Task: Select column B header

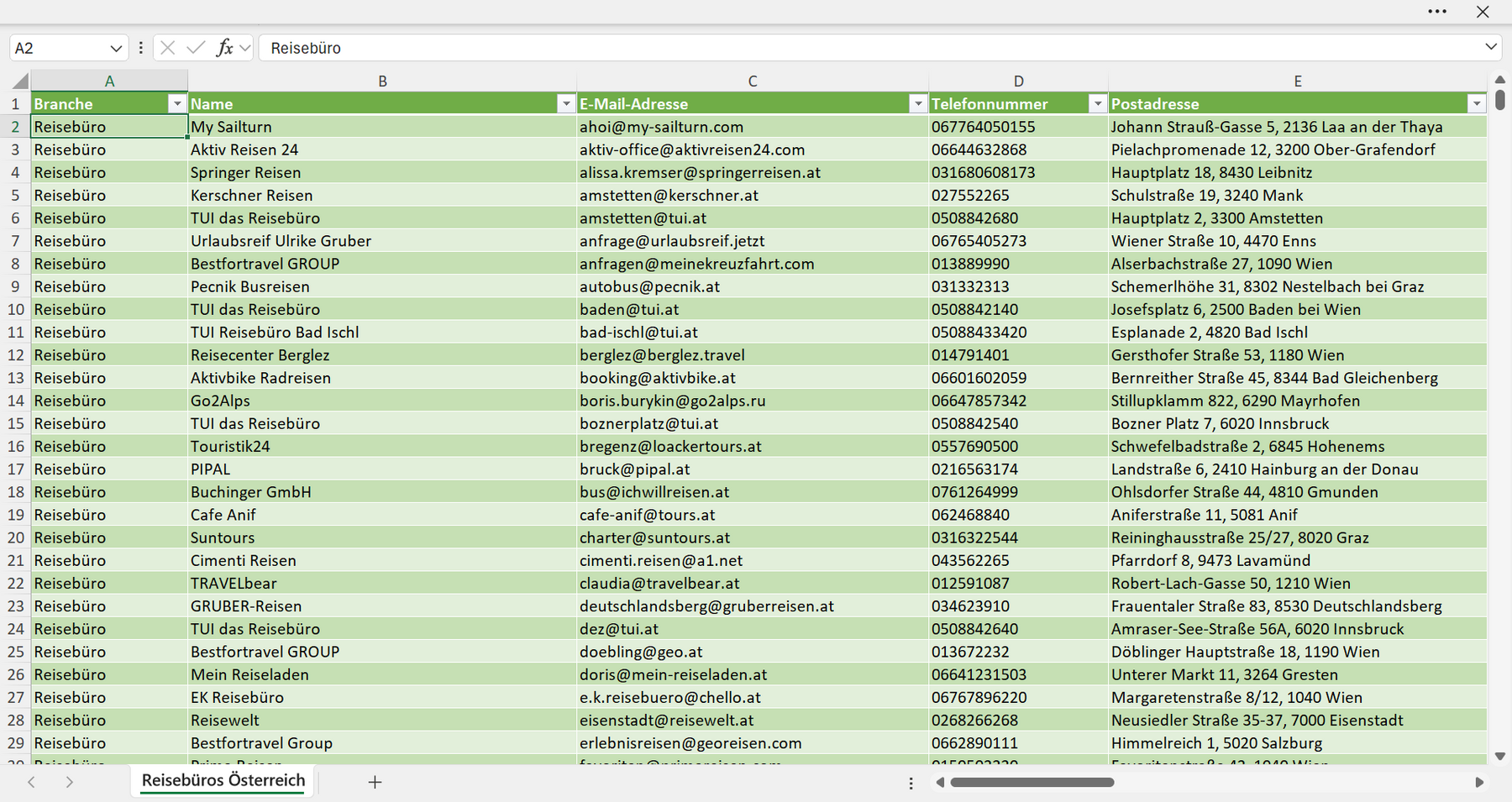Action: [382, 81]
